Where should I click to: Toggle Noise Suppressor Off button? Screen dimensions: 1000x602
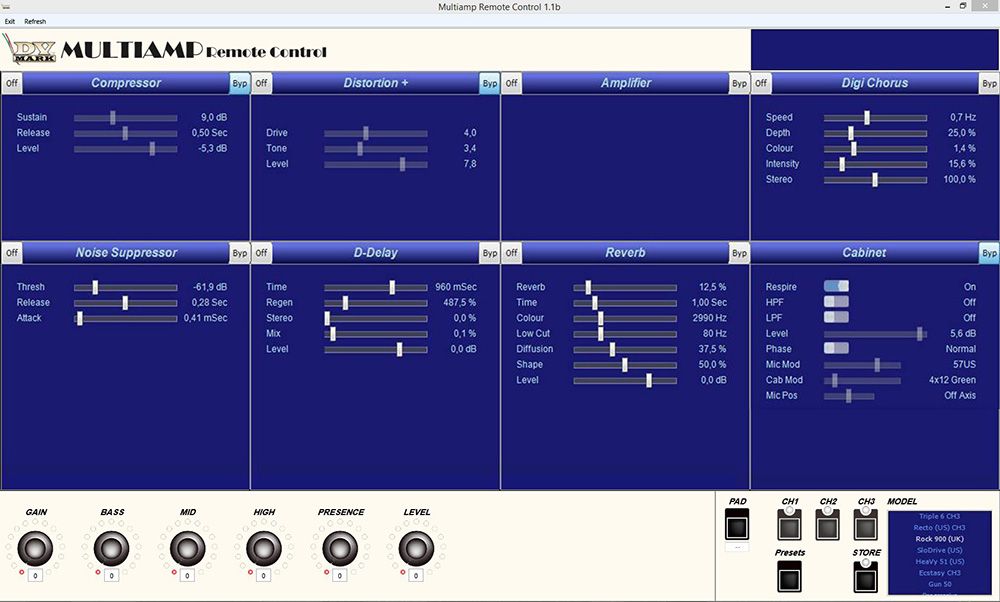(12, 253)
